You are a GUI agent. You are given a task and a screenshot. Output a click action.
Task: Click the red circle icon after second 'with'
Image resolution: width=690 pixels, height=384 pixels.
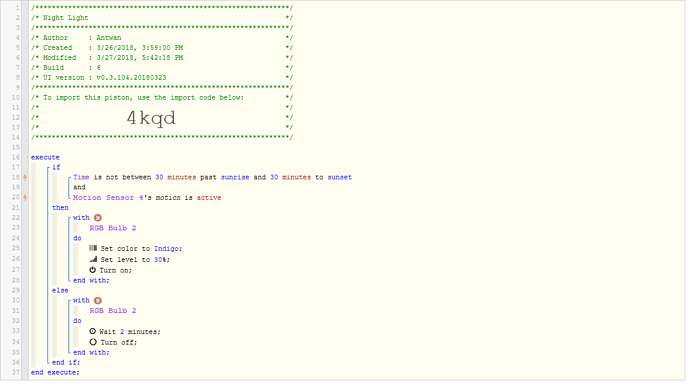click(x=98, y=300)
